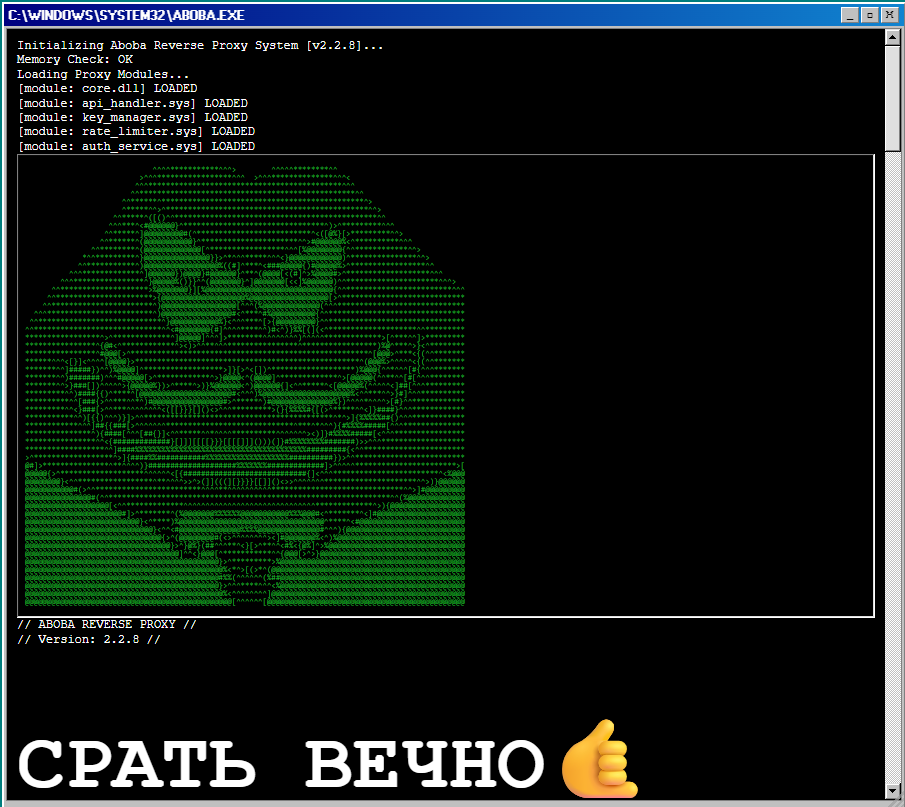
Task: Click the '[module: key_manager.sys] LOADED' line
Action: pyautogui.click(x=133, y=117)
